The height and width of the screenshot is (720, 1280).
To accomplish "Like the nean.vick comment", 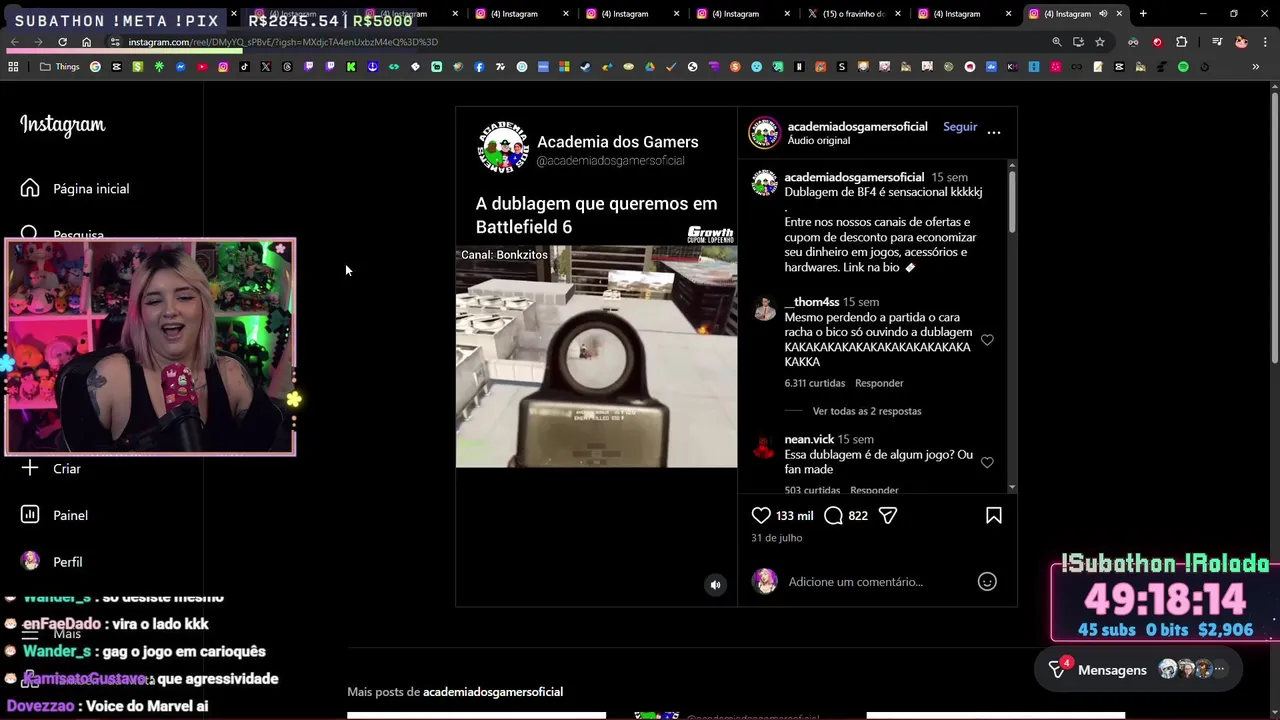I will pyautogui.click(x=987, y=462).
